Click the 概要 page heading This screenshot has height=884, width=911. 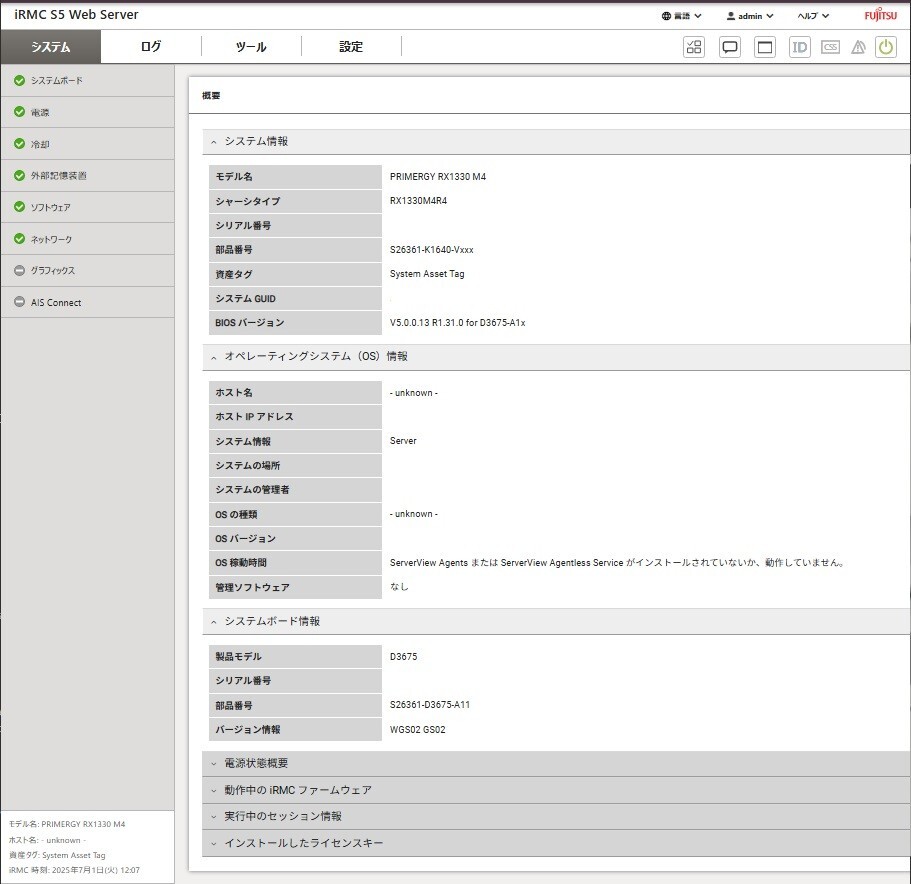[211, 95]
